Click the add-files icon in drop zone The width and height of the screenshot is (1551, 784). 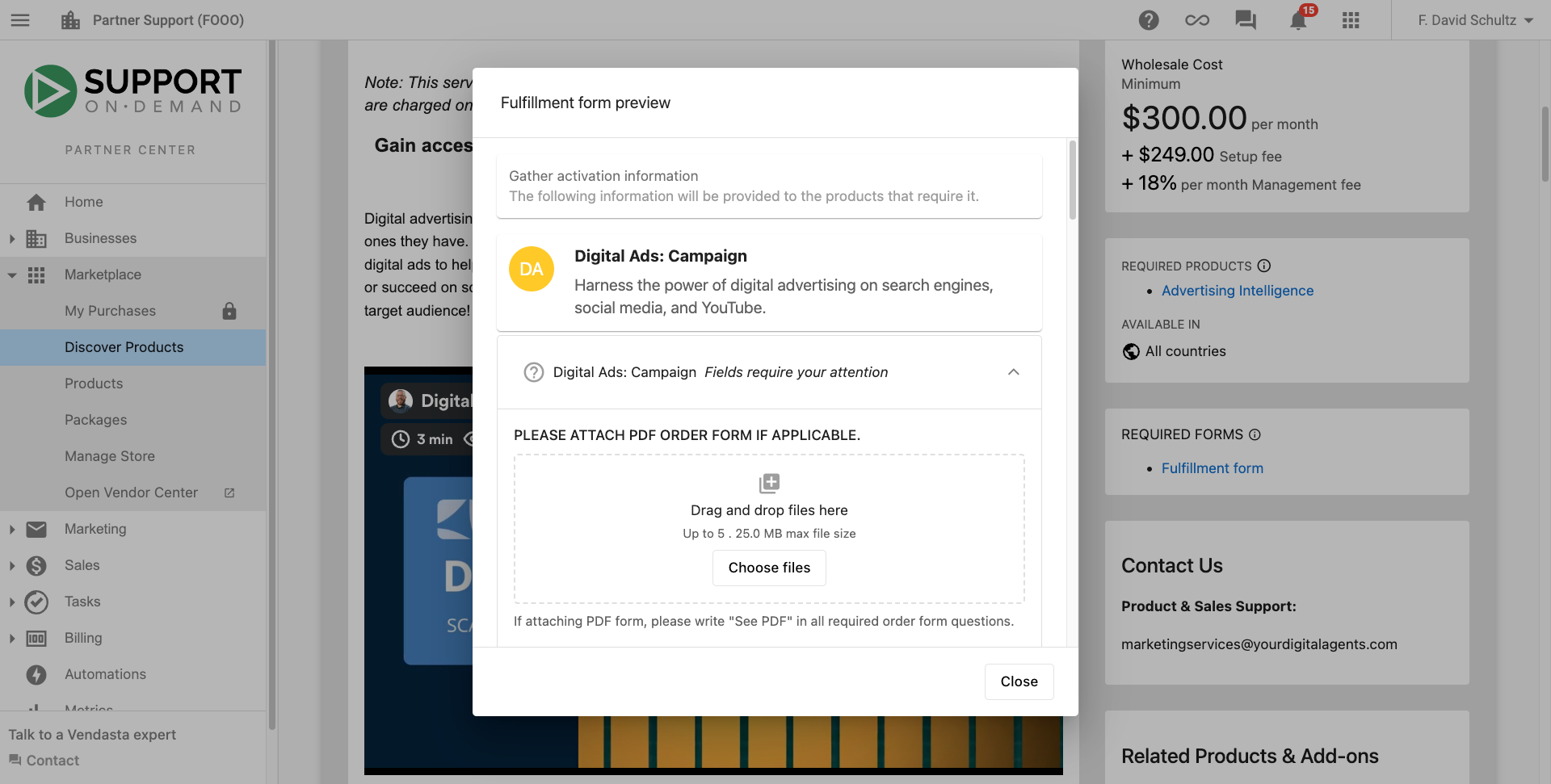(x=769, y=483)
